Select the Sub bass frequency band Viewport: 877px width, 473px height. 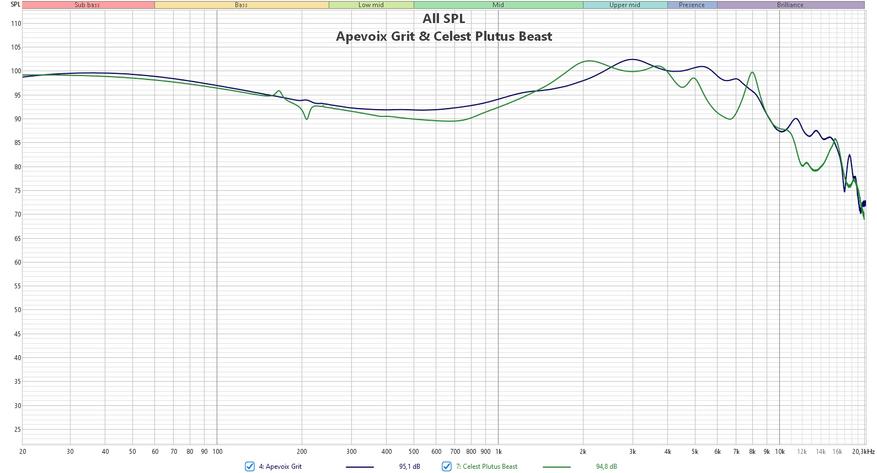pyautogui.click(x=88, y=5)
